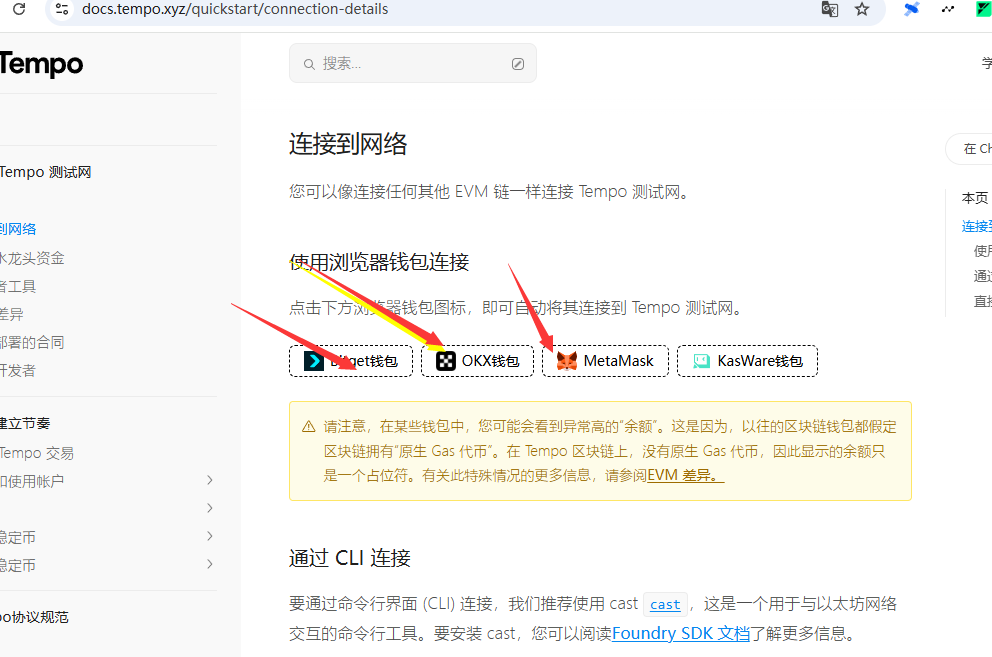Click the KasWare wallet logo icon

point(702,361)
